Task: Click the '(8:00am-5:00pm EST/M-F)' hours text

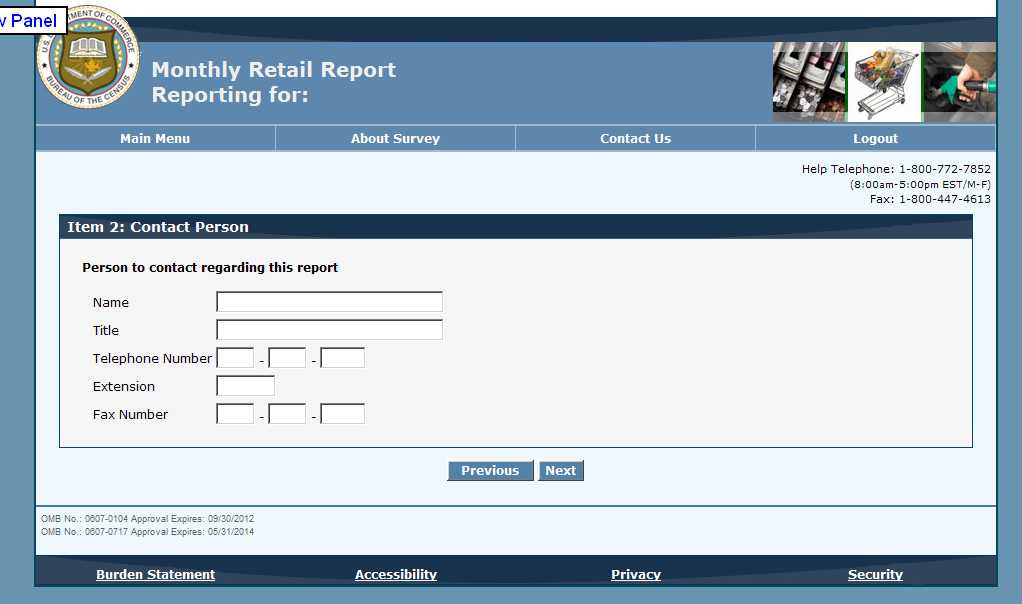Action: 920,184
